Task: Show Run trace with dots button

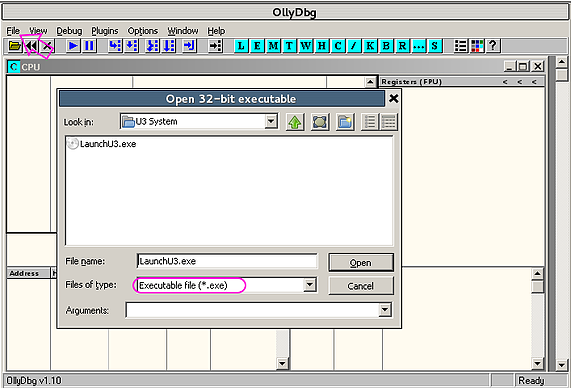Action: [419, 46]
